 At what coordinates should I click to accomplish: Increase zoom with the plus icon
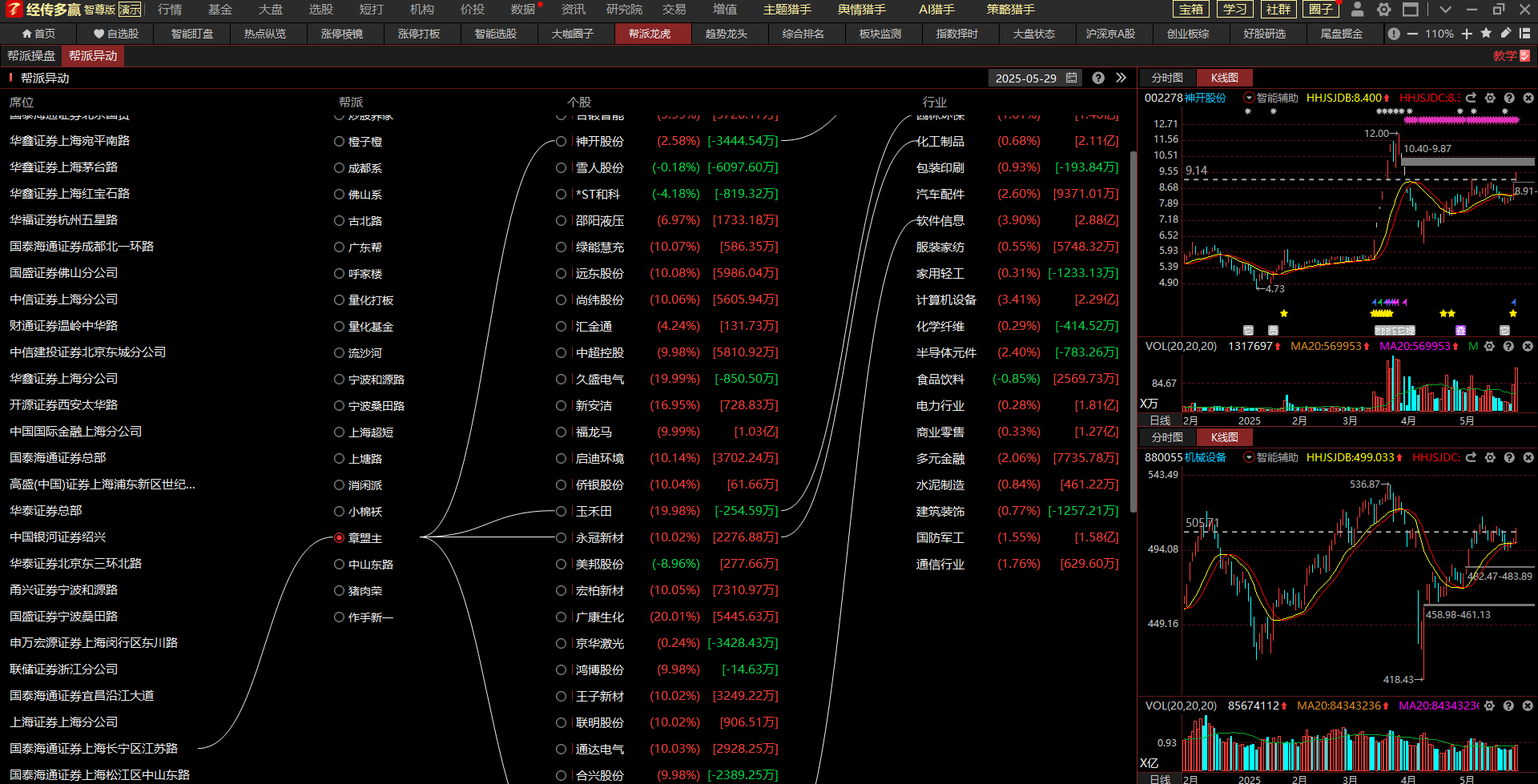[x=1467, y=34]
